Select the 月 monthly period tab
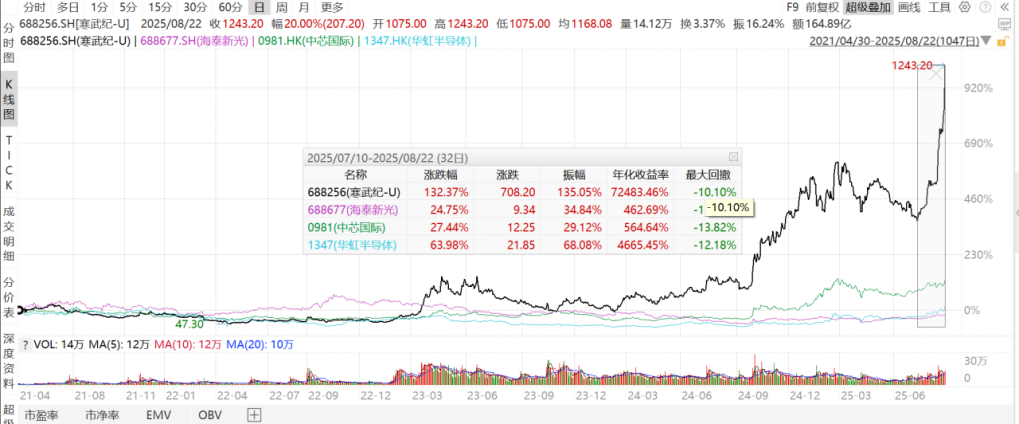This screenshot has height=424, width=1019. tap(303, 8)
